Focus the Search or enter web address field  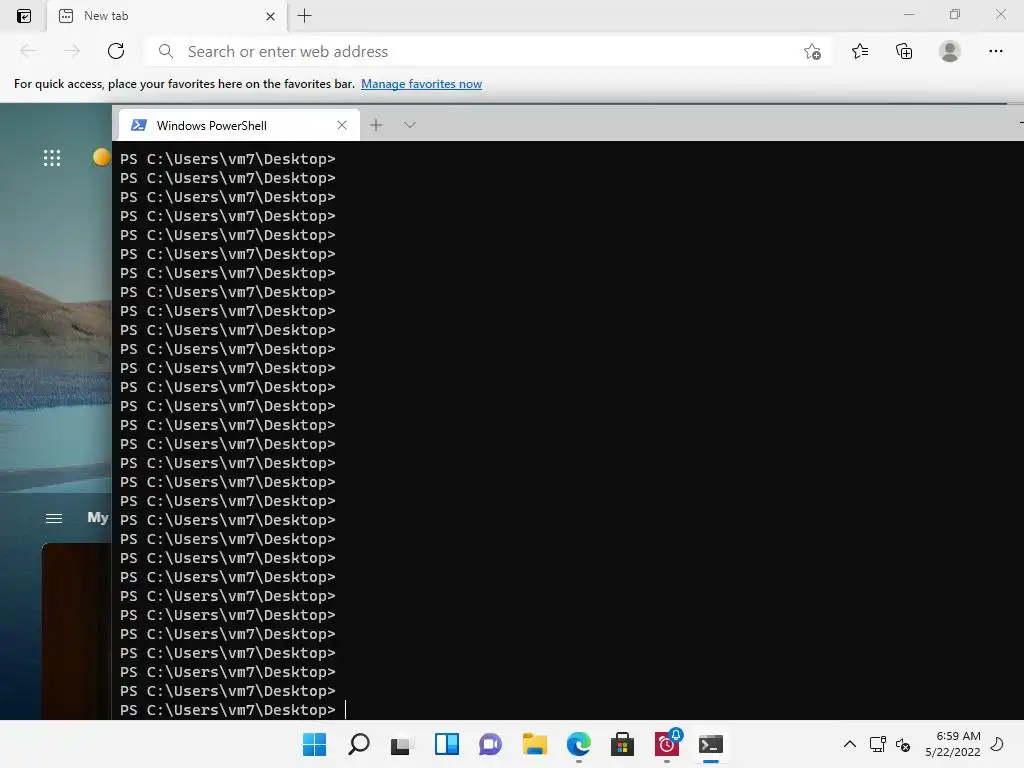click(x=487, y=51)
